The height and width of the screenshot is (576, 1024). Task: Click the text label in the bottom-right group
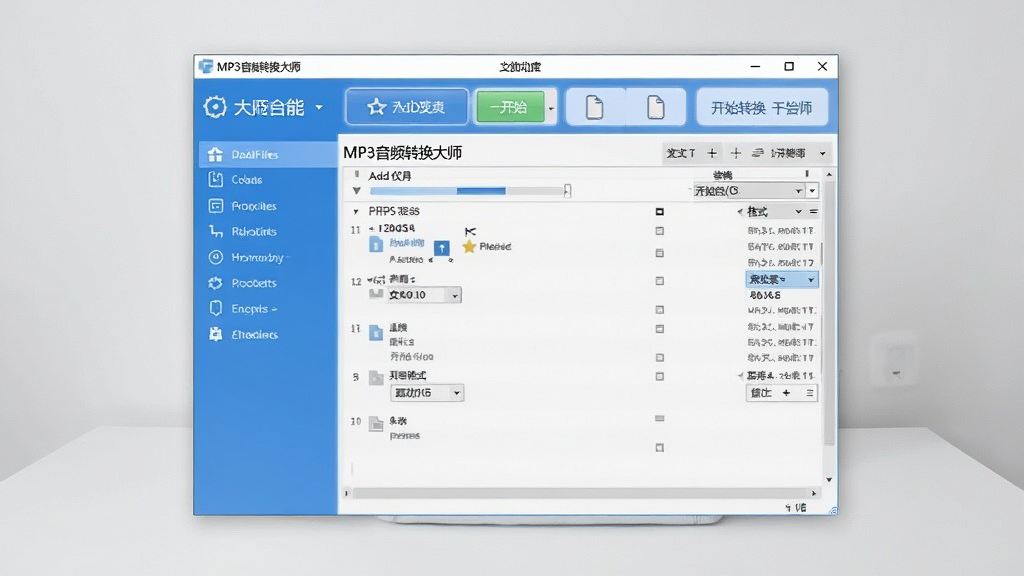pyautogui.click(x=761, y=393)
